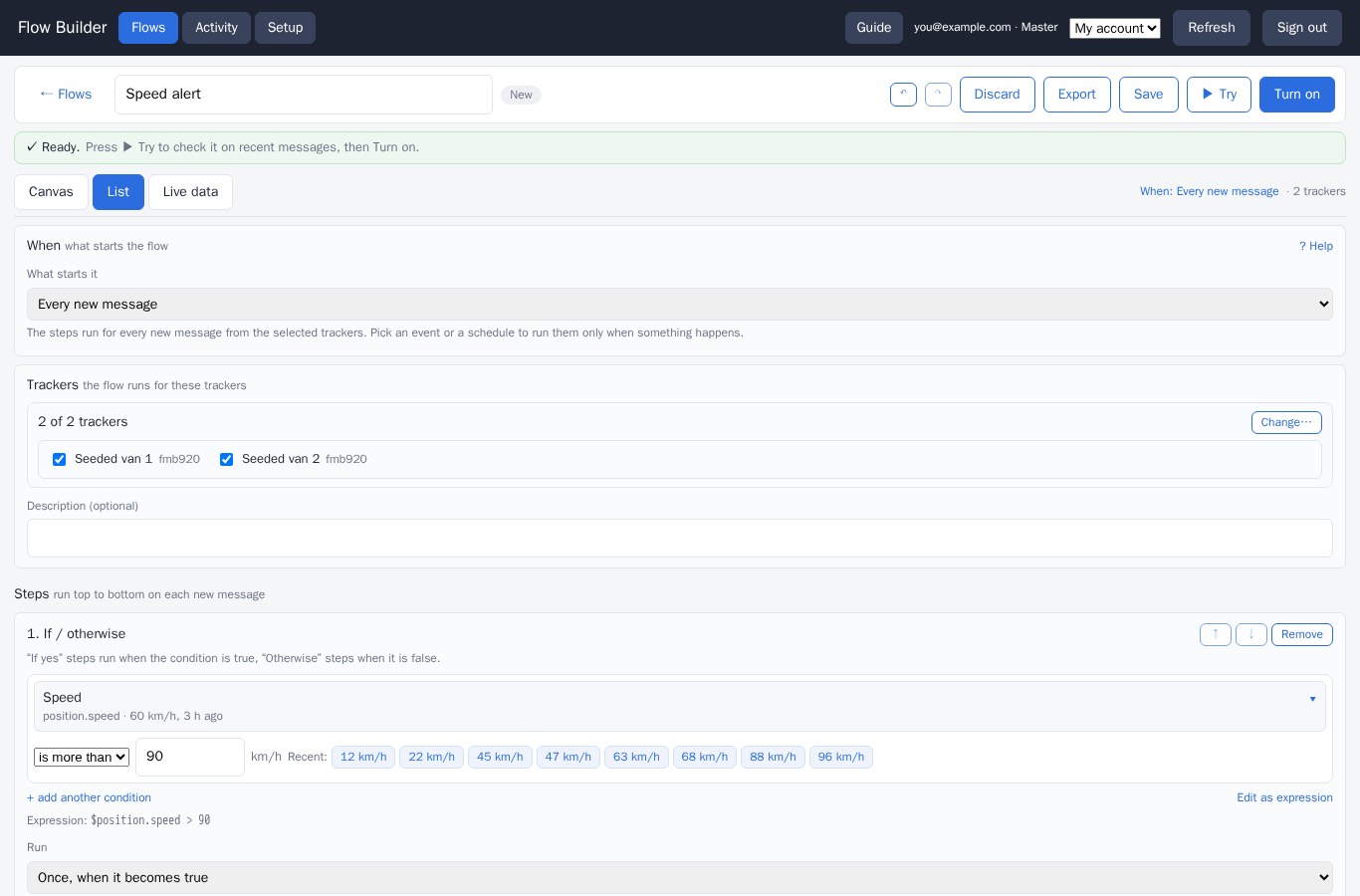Go back via the Flows link
1360x896 pixels.
coord(66,95)
